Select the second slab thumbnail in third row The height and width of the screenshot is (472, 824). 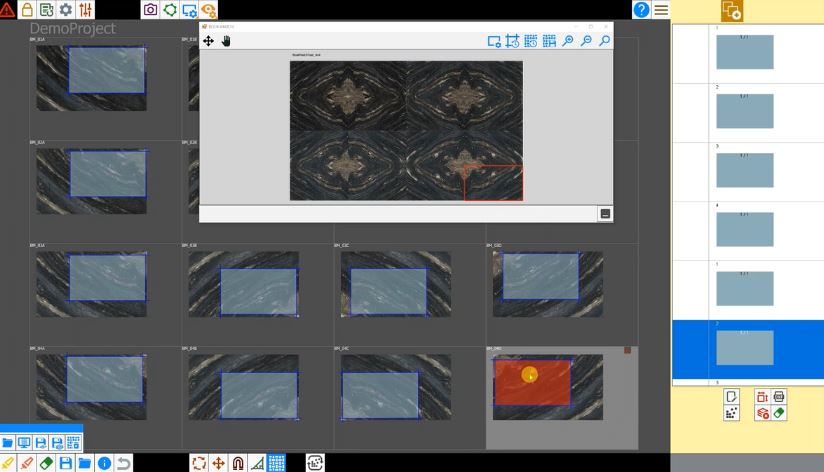244,284
